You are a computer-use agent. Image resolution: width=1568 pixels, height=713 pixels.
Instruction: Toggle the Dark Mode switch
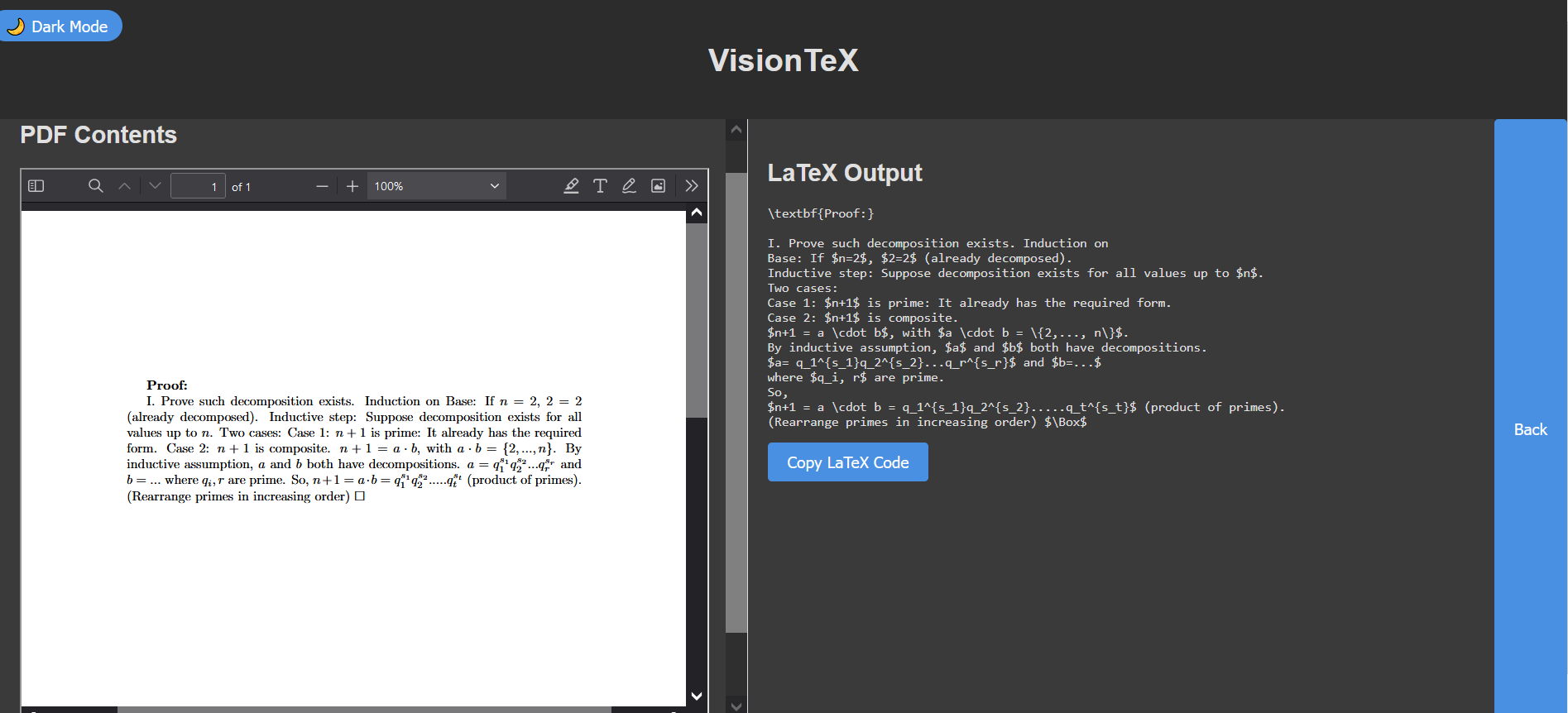(x=60, y=26)
